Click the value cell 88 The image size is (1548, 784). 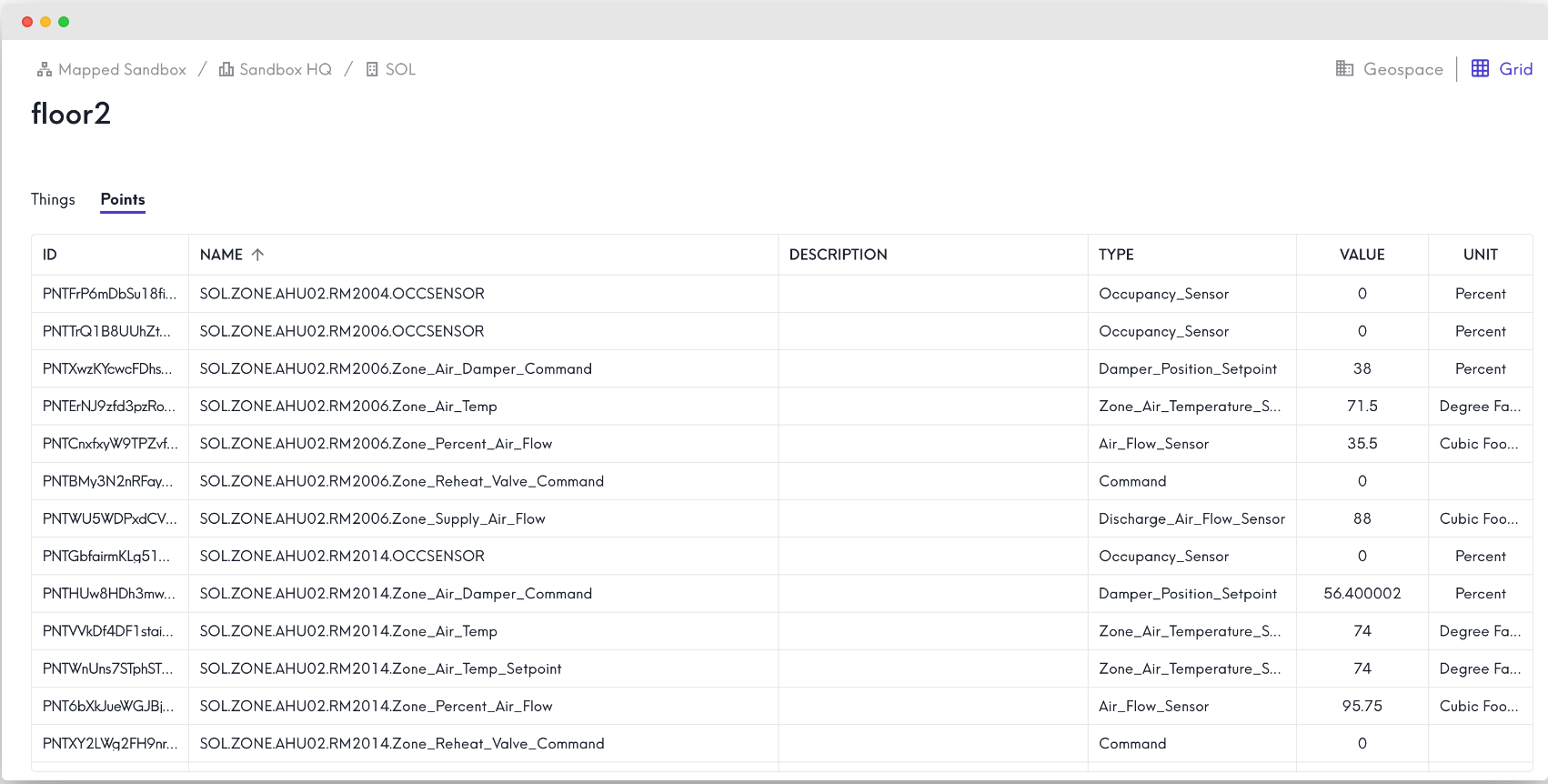[x=1362, y=518]
